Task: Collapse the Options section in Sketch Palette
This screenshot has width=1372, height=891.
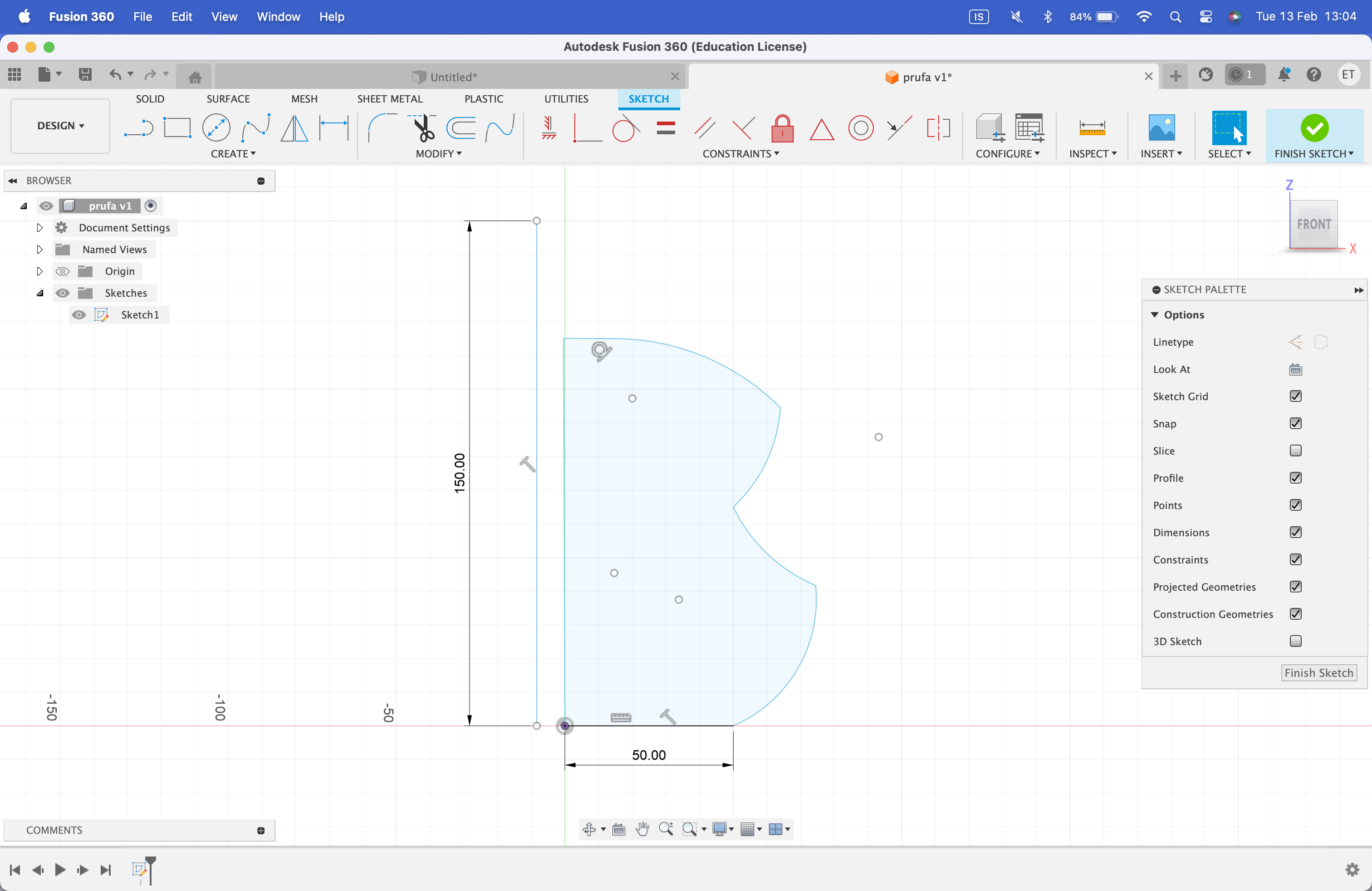Action: 1155,315
